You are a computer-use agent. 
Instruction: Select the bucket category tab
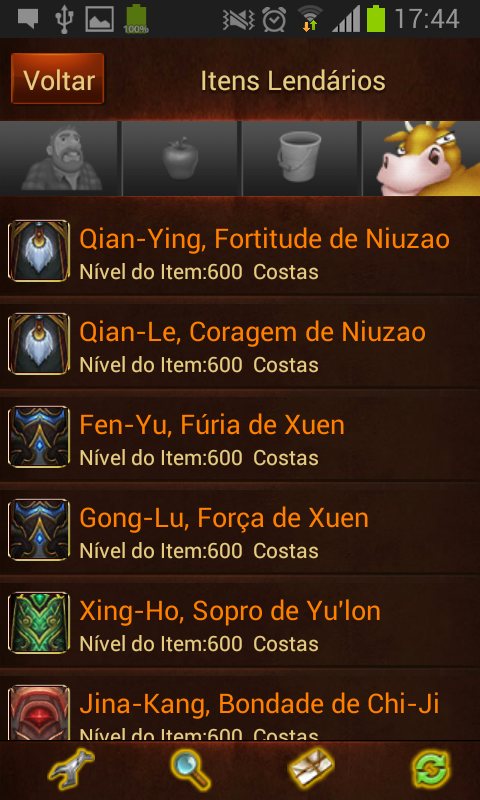[x=300, y=158]
